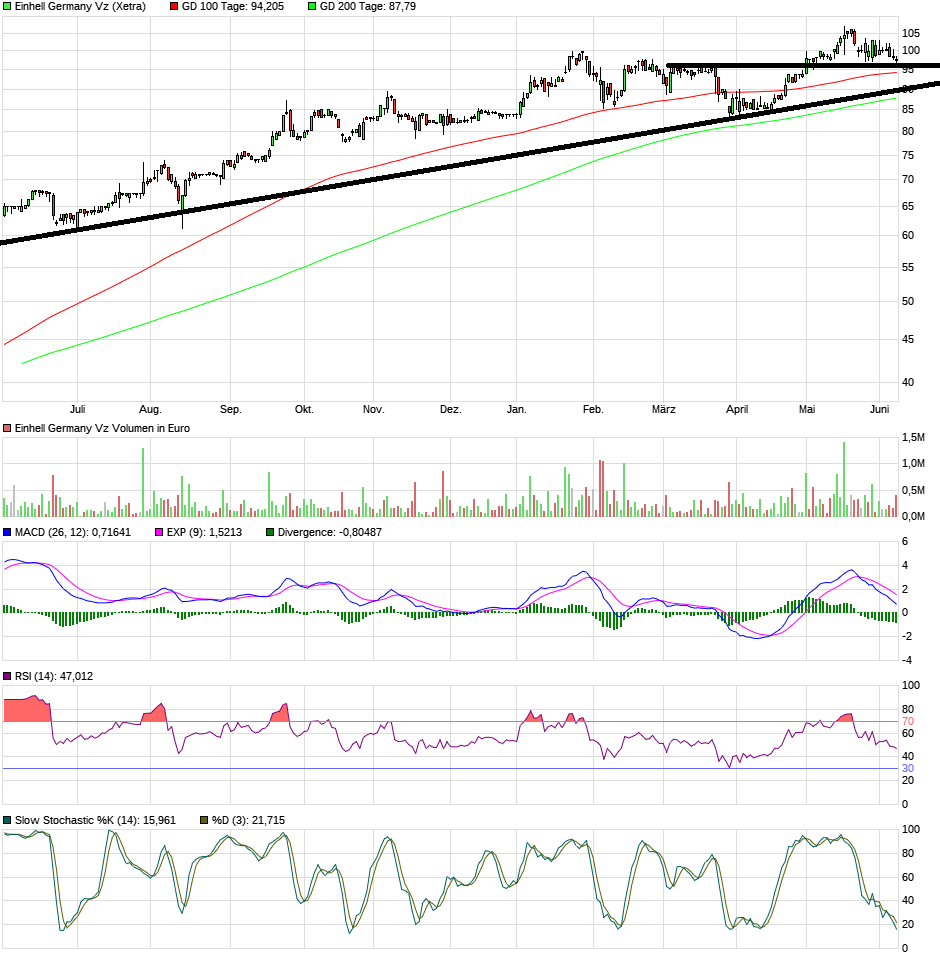Image resolution: width=940 pixels, height=958 pixels.
Task: Select the Okt. label on the time axis
Action: point(304,409)
